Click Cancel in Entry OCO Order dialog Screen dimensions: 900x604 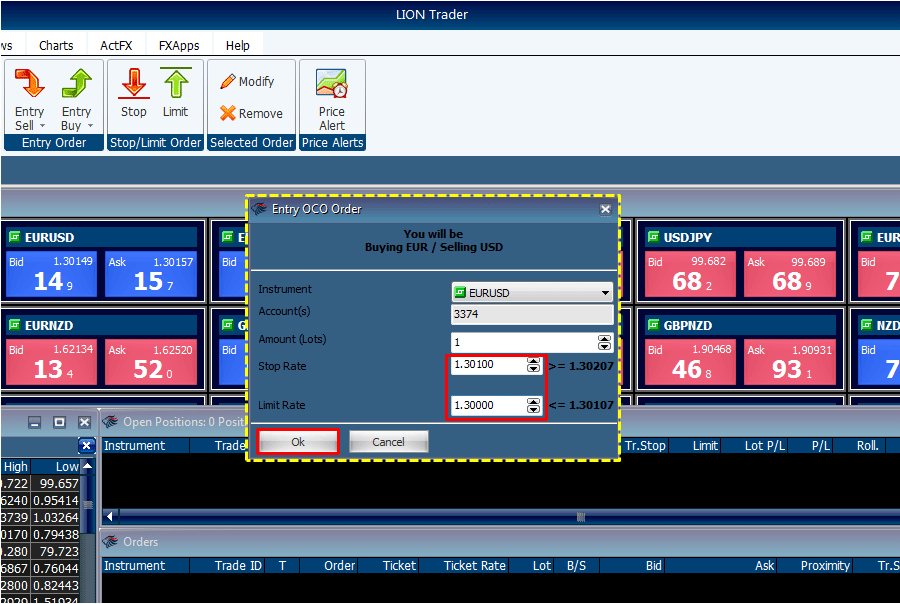(389, 442)
